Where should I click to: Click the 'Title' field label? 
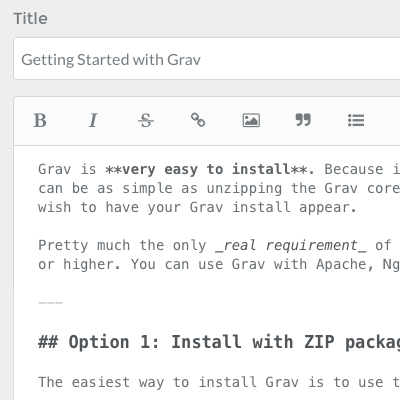coord(30,18)
